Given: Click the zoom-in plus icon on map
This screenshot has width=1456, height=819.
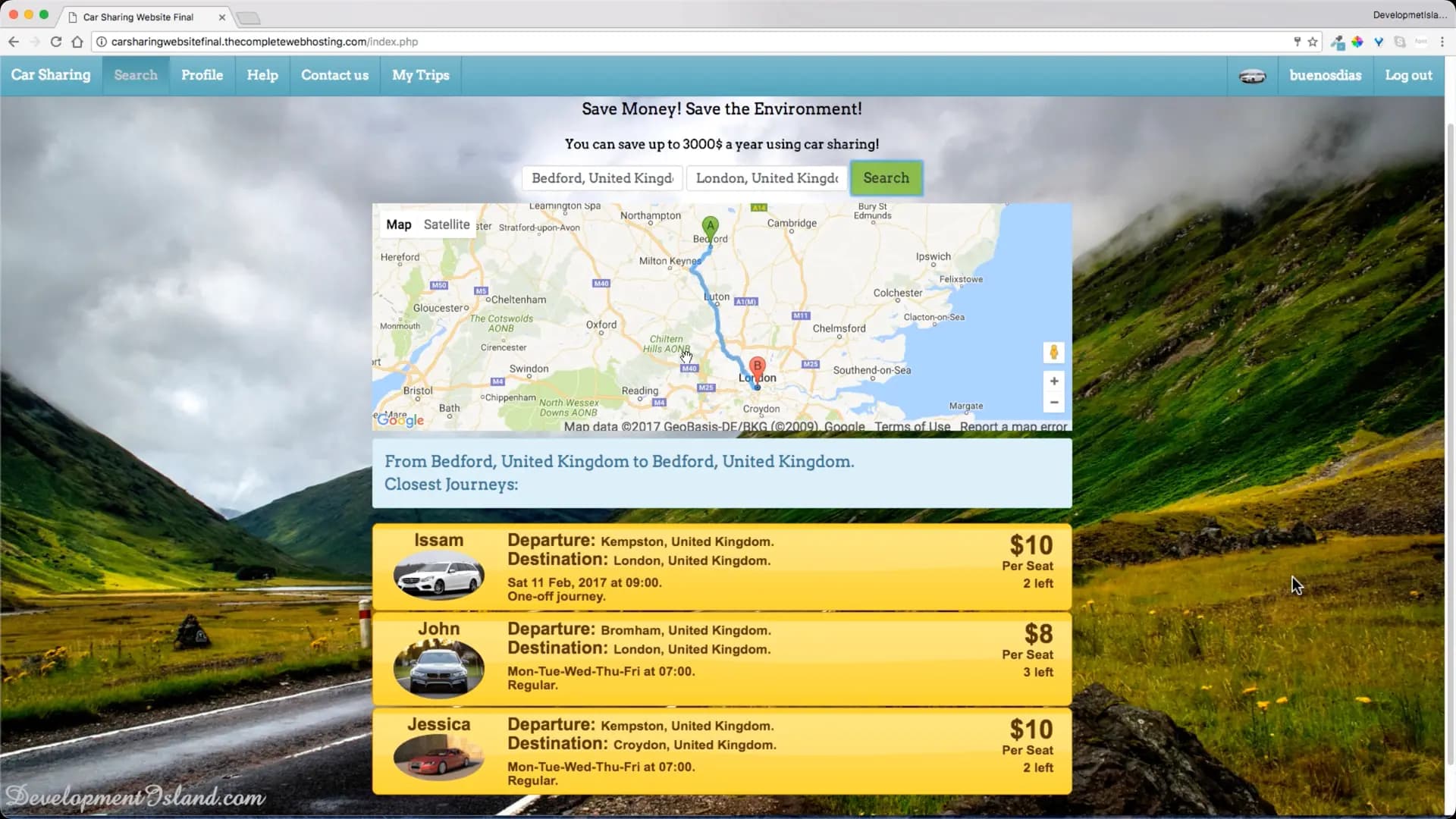Looking at the screenshot, I should (1054, 381).
